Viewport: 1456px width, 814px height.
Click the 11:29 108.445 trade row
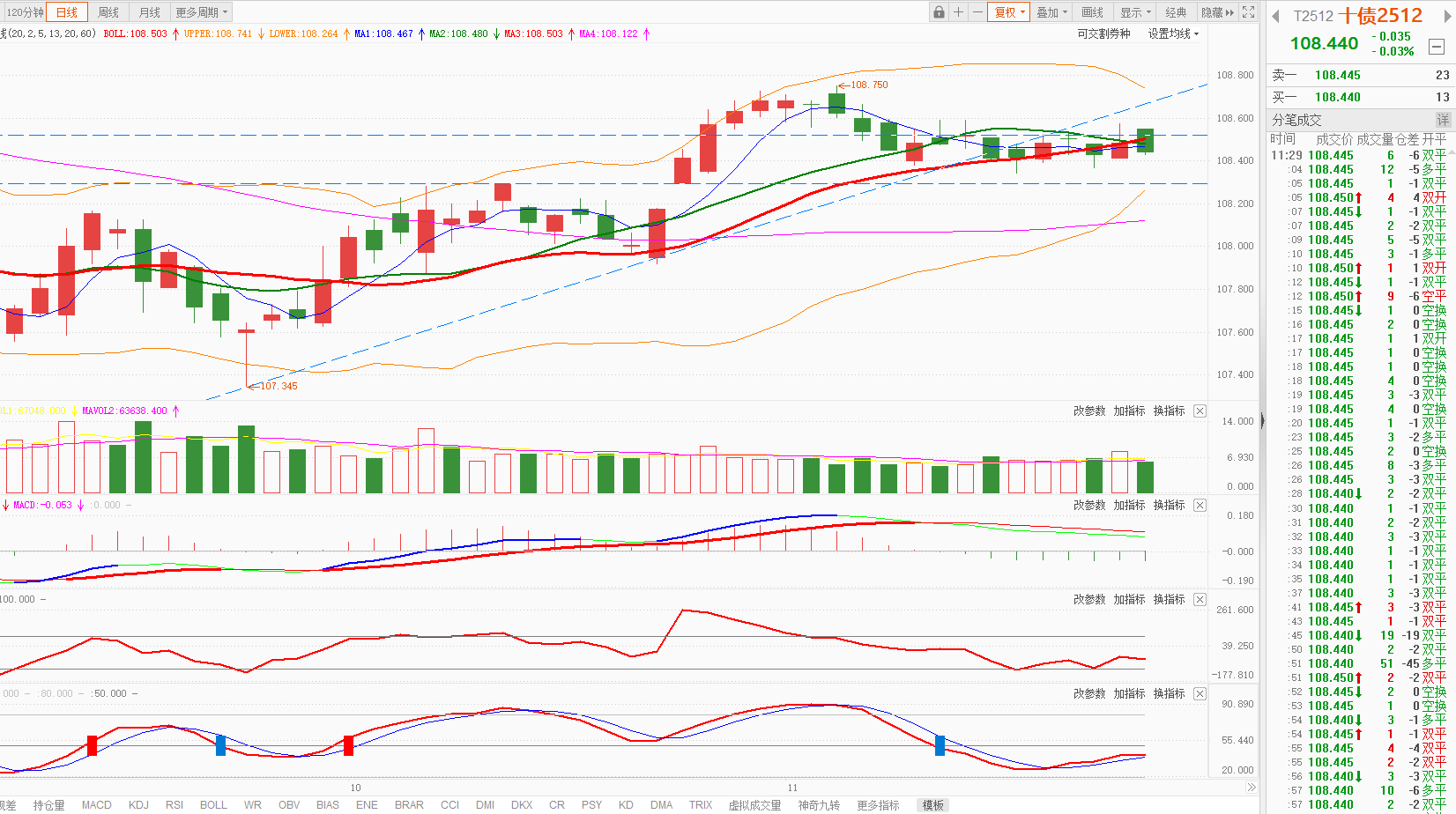point(1360,156)
